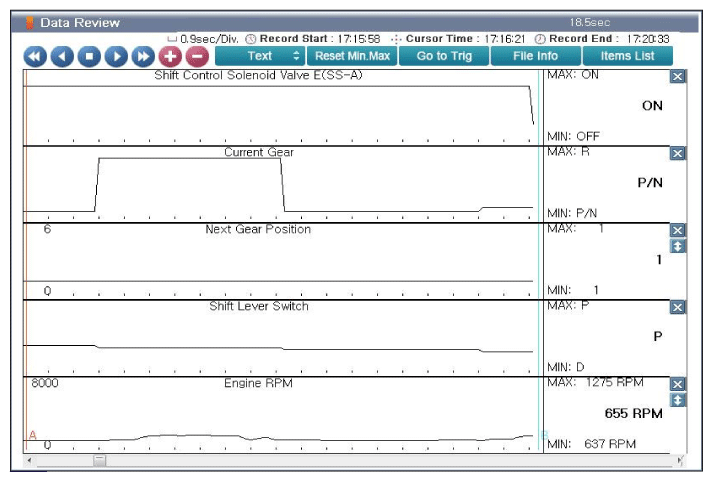Image resolution: width=712 pixels, height=481 pixels.
Task: Click the scrollbar left arrow
Action: 30,461
